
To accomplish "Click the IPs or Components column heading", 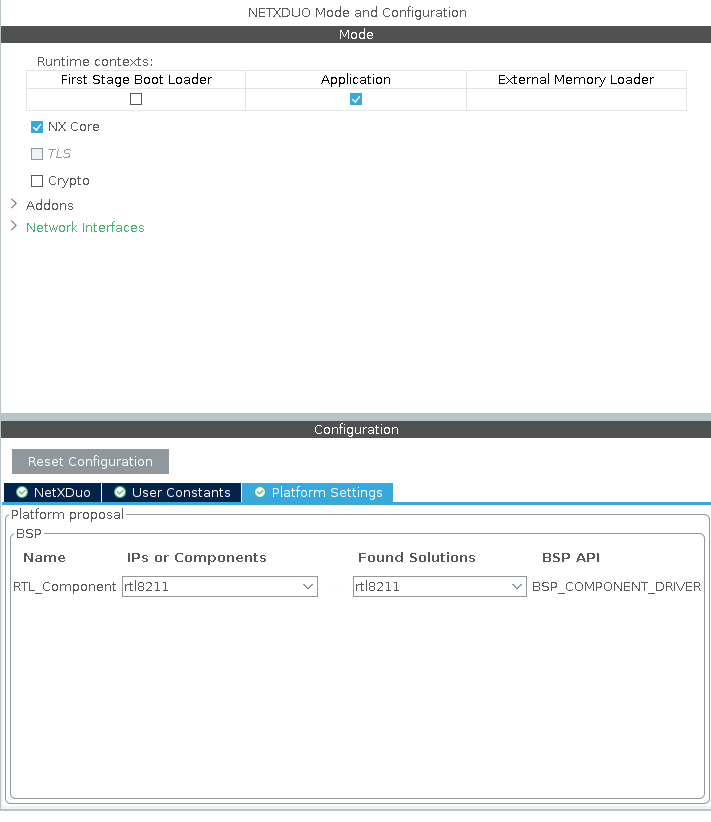I will click(x=197, y=557).
